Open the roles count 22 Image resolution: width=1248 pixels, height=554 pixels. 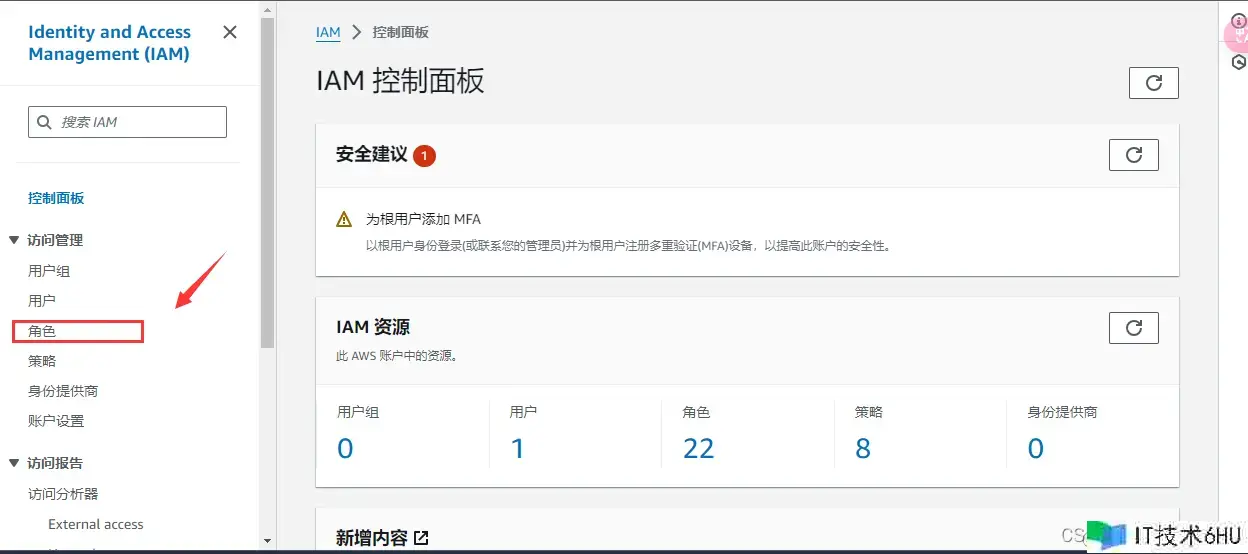(698, 449)
